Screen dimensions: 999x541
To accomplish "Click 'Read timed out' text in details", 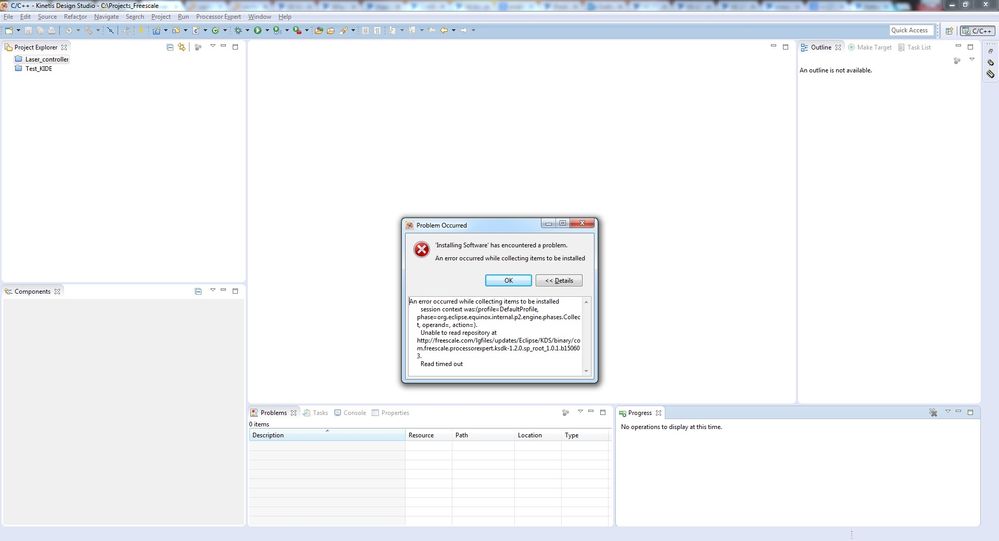I will pos(442,364).
